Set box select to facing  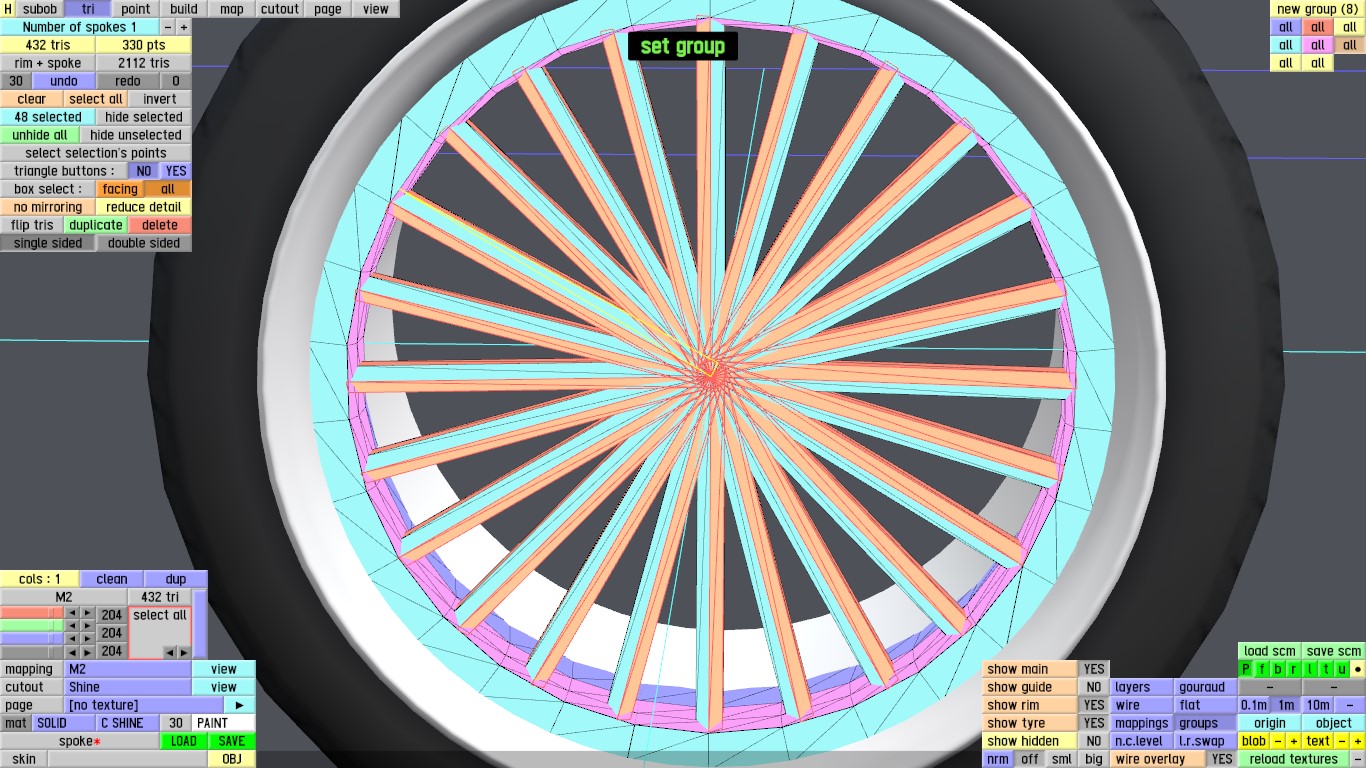pos(120,189)
